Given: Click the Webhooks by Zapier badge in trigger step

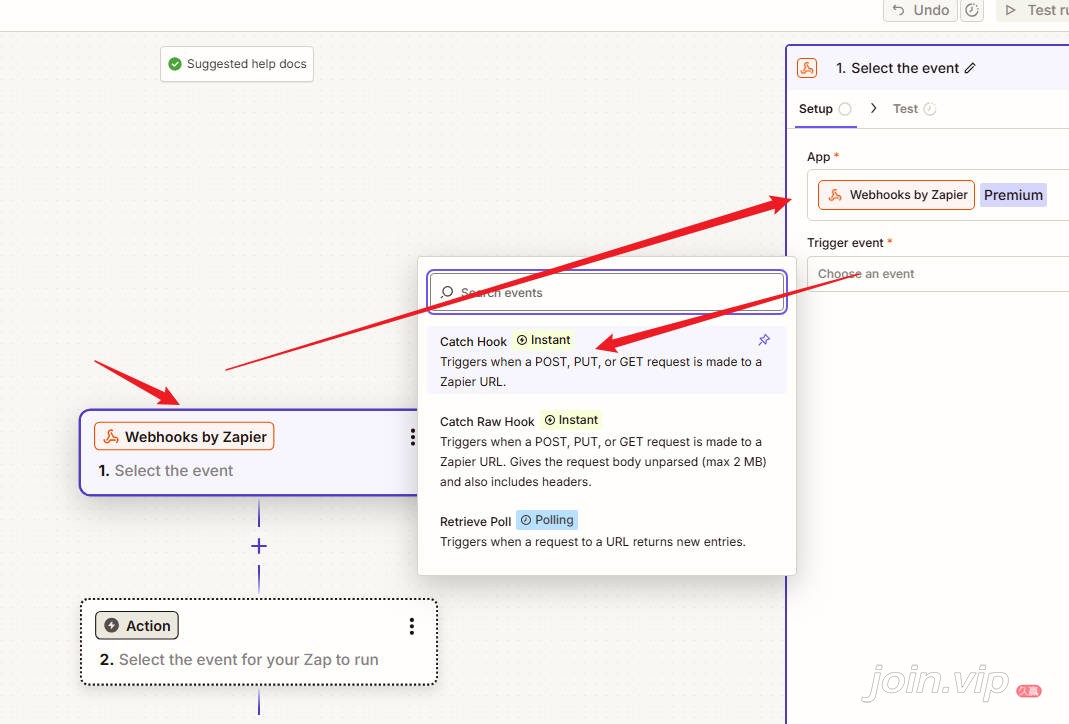Looking at the screenshot, I should click(x=184, y=437).
